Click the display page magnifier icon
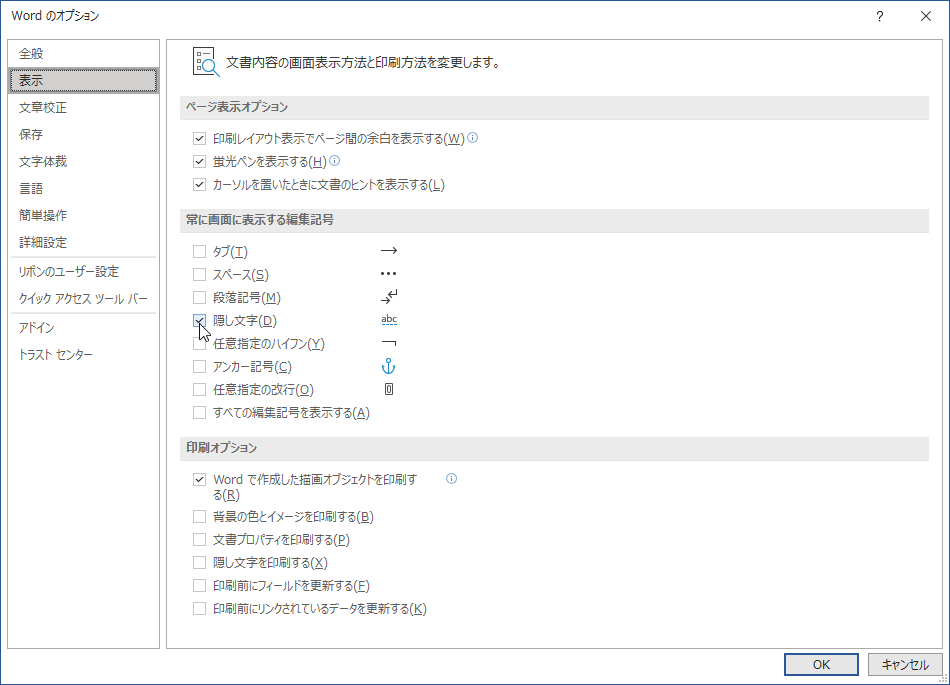Viewport: 950px width, 685px height. point(206,62)
